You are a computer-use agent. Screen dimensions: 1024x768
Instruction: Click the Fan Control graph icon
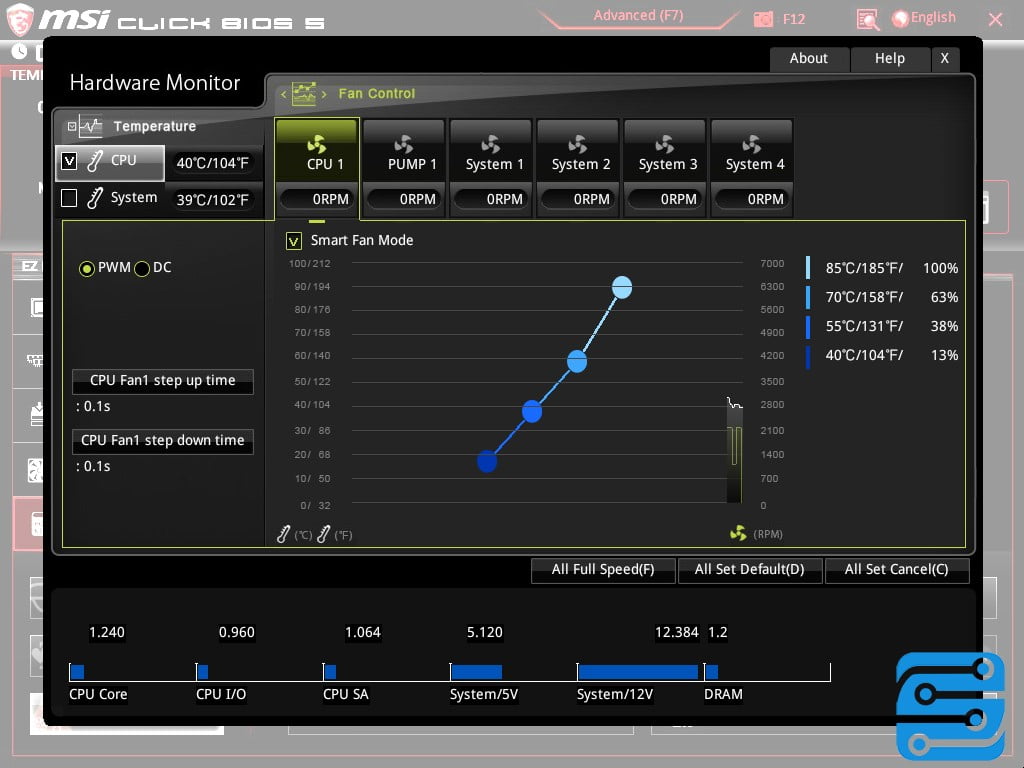pos(304,94)
